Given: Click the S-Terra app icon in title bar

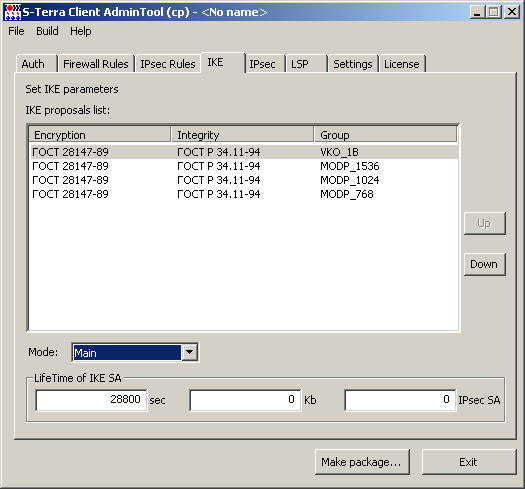Looking at the screenshot, I should pyautogui.click(x=13, y=12).
